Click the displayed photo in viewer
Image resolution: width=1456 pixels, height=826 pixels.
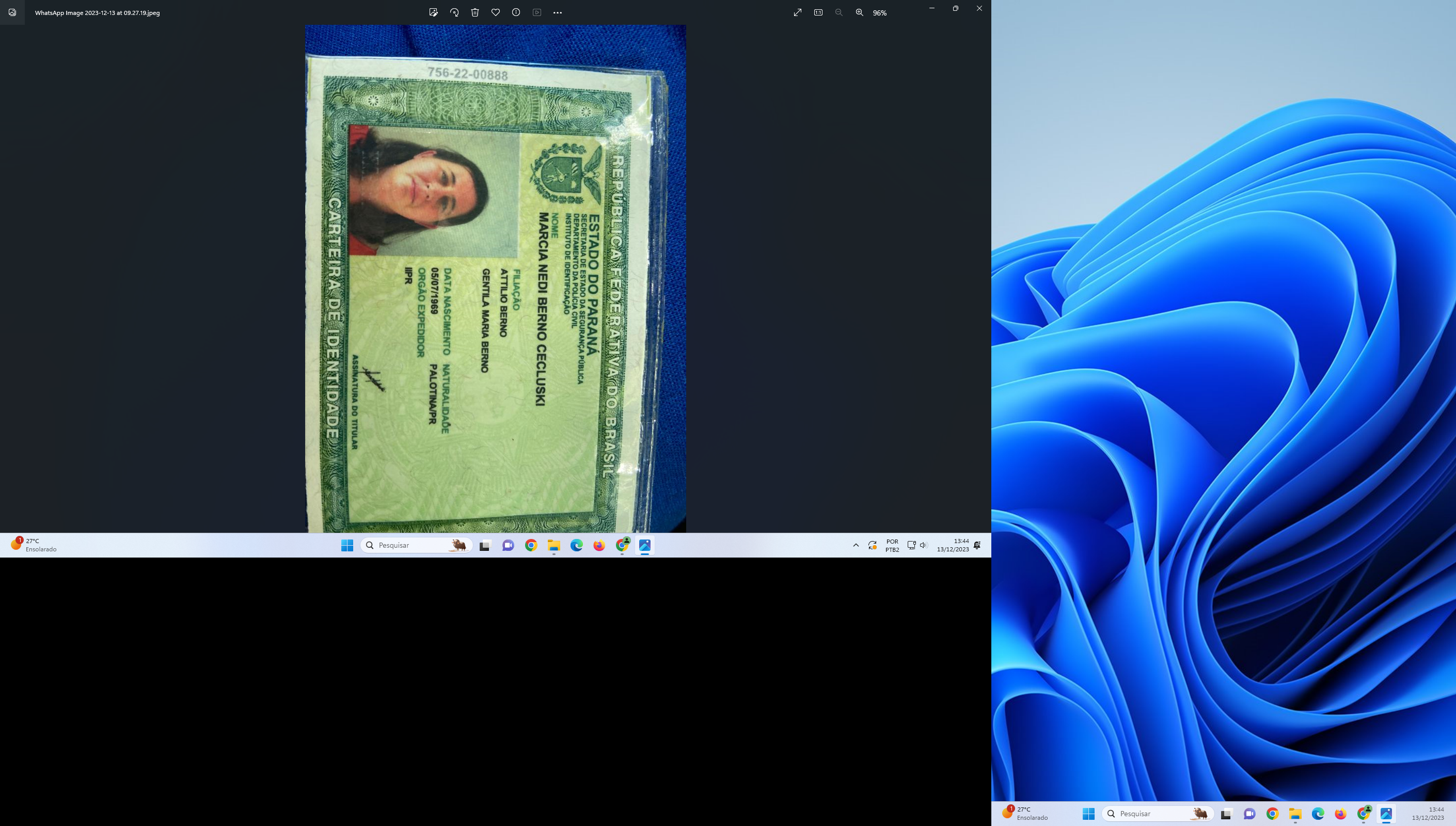tap(495, 278)
